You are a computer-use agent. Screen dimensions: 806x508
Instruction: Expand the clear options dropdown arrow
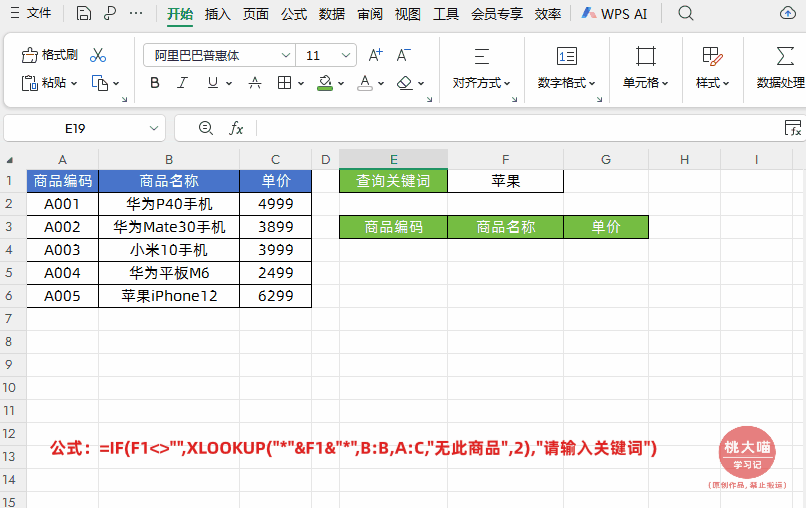[421, 83]
